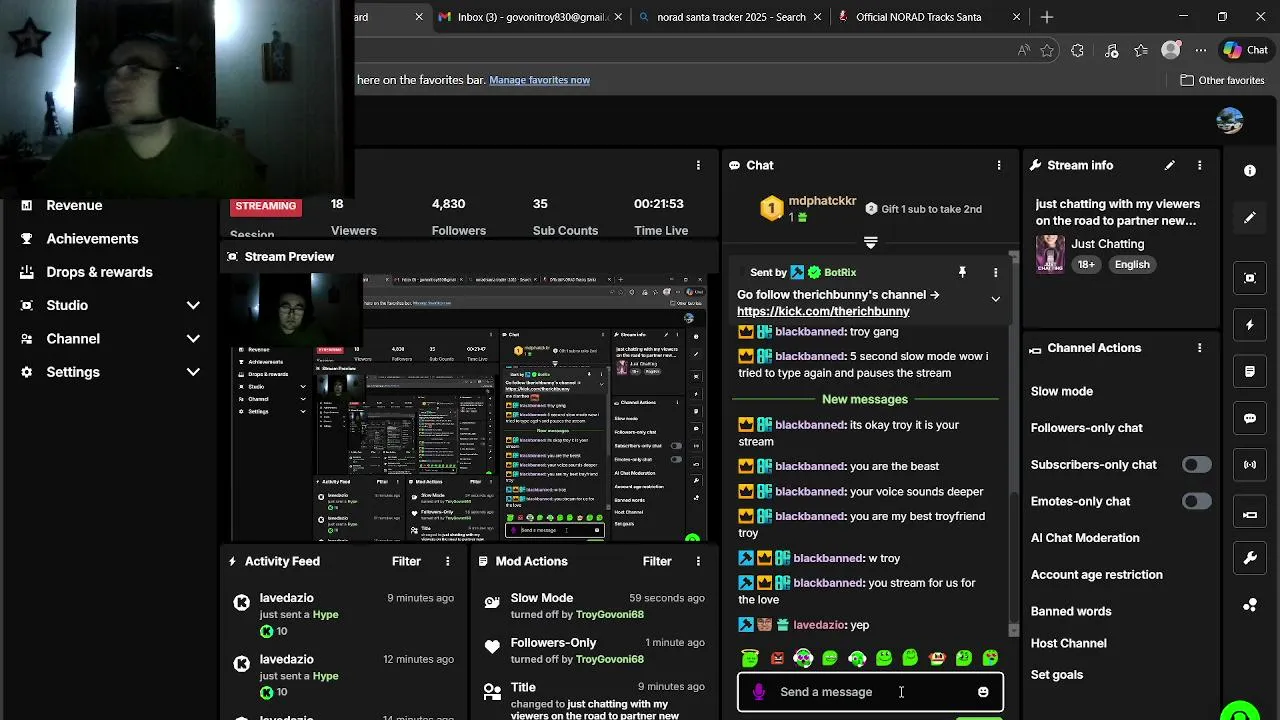Click the Stream Preview video thumbnail

pos(468,407)
